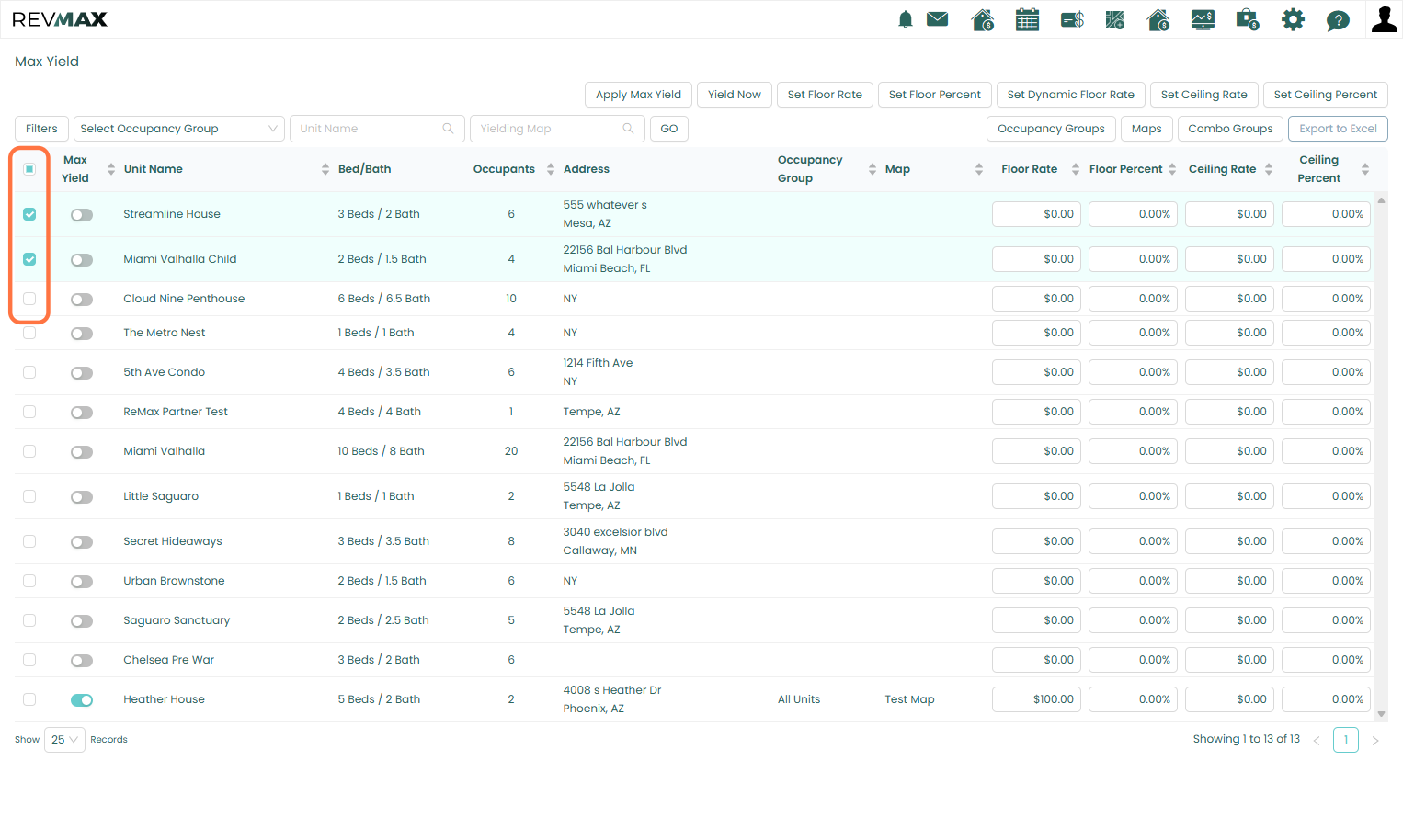Click the search icon in Unit Name field
Viewport: 1403px width, 840px height.
coord(448,129)
